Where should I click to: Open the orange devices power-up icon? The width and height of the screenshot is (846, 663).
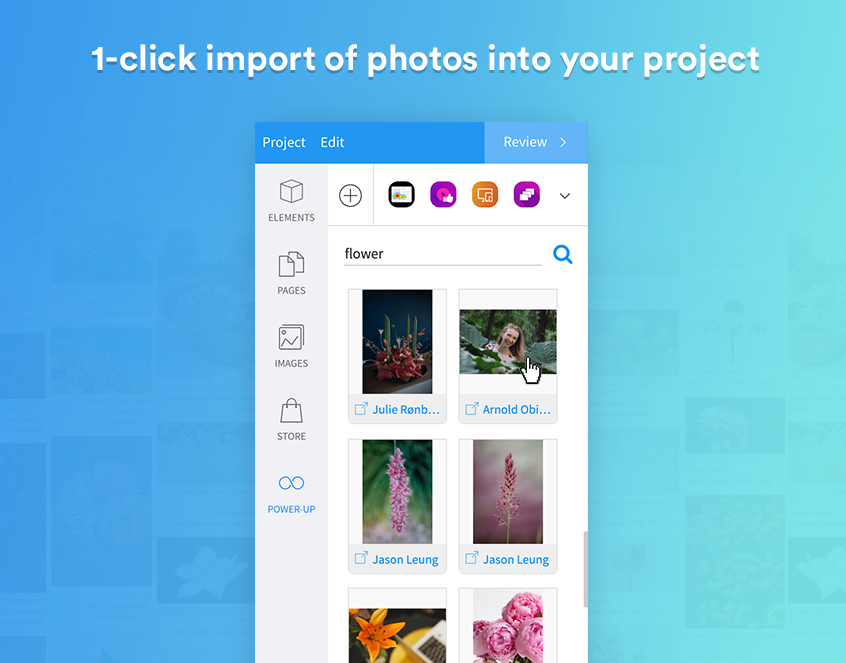[485, 195]
